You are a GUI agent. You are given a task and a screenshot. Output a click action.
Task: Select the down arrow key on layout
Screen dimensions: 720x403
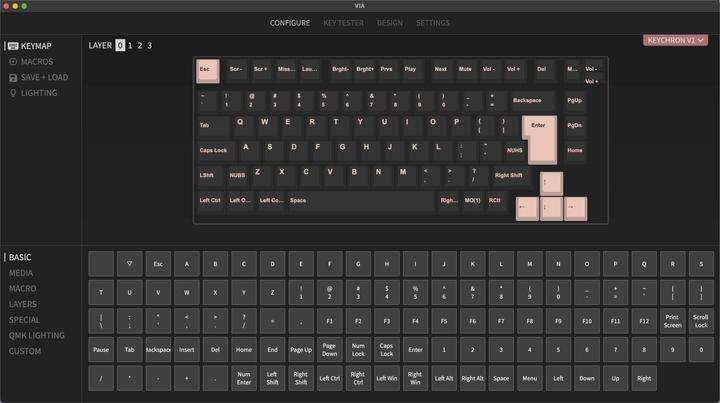pyautogui.click(x=551, y=209)
